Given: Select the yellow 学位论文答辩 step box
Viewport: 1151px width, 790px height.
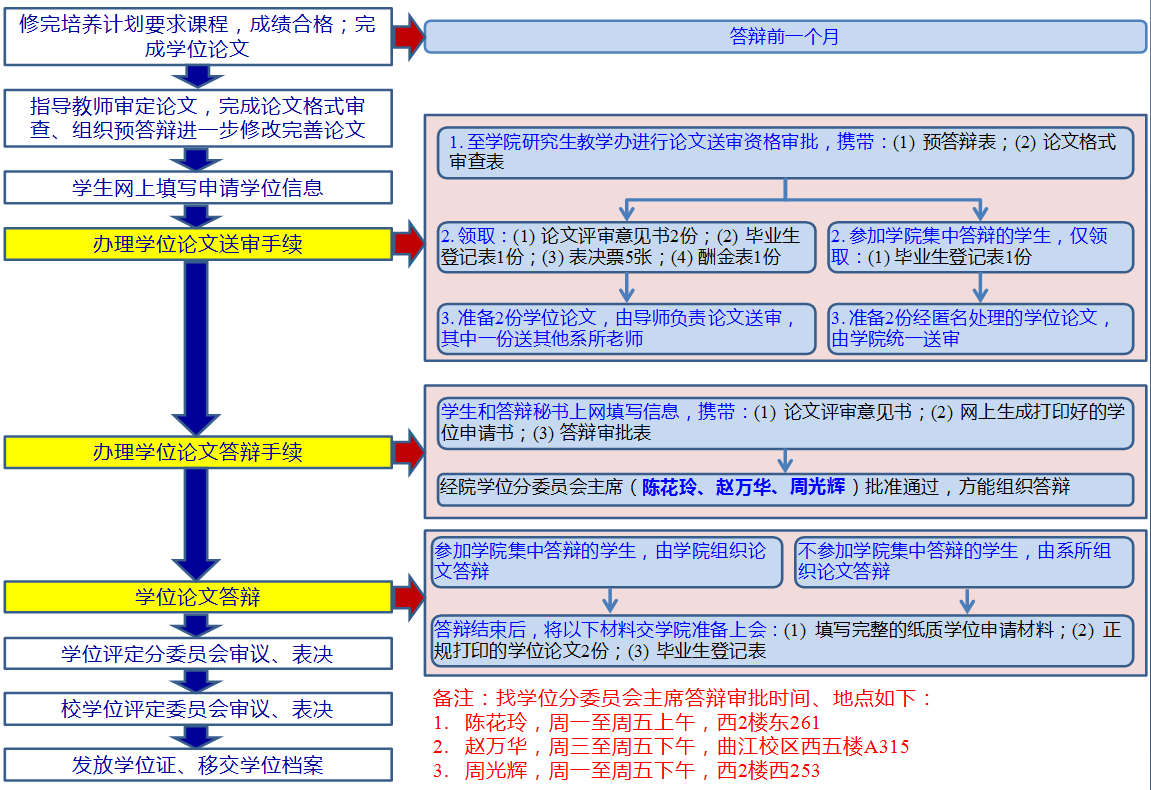Looking at the screenshot, I should tap(197, 598).
